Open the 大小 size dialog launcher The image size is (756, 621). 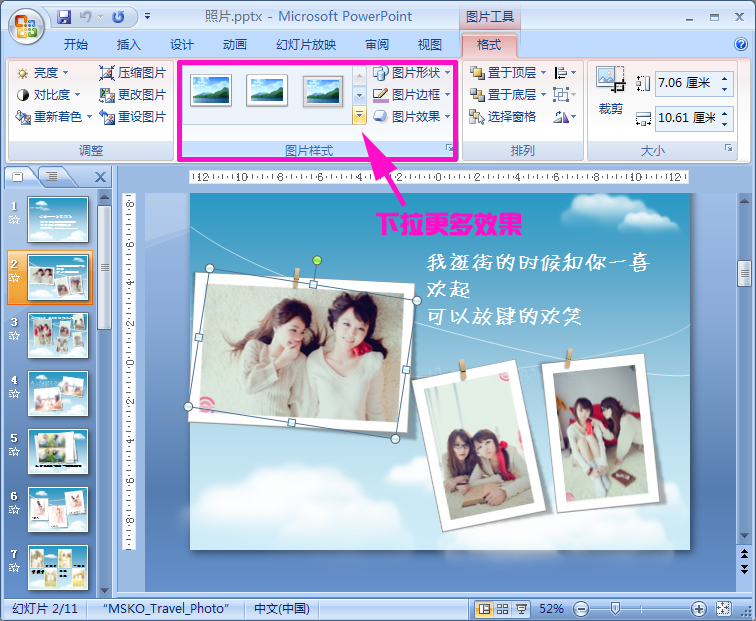click(x=729, y=148)
